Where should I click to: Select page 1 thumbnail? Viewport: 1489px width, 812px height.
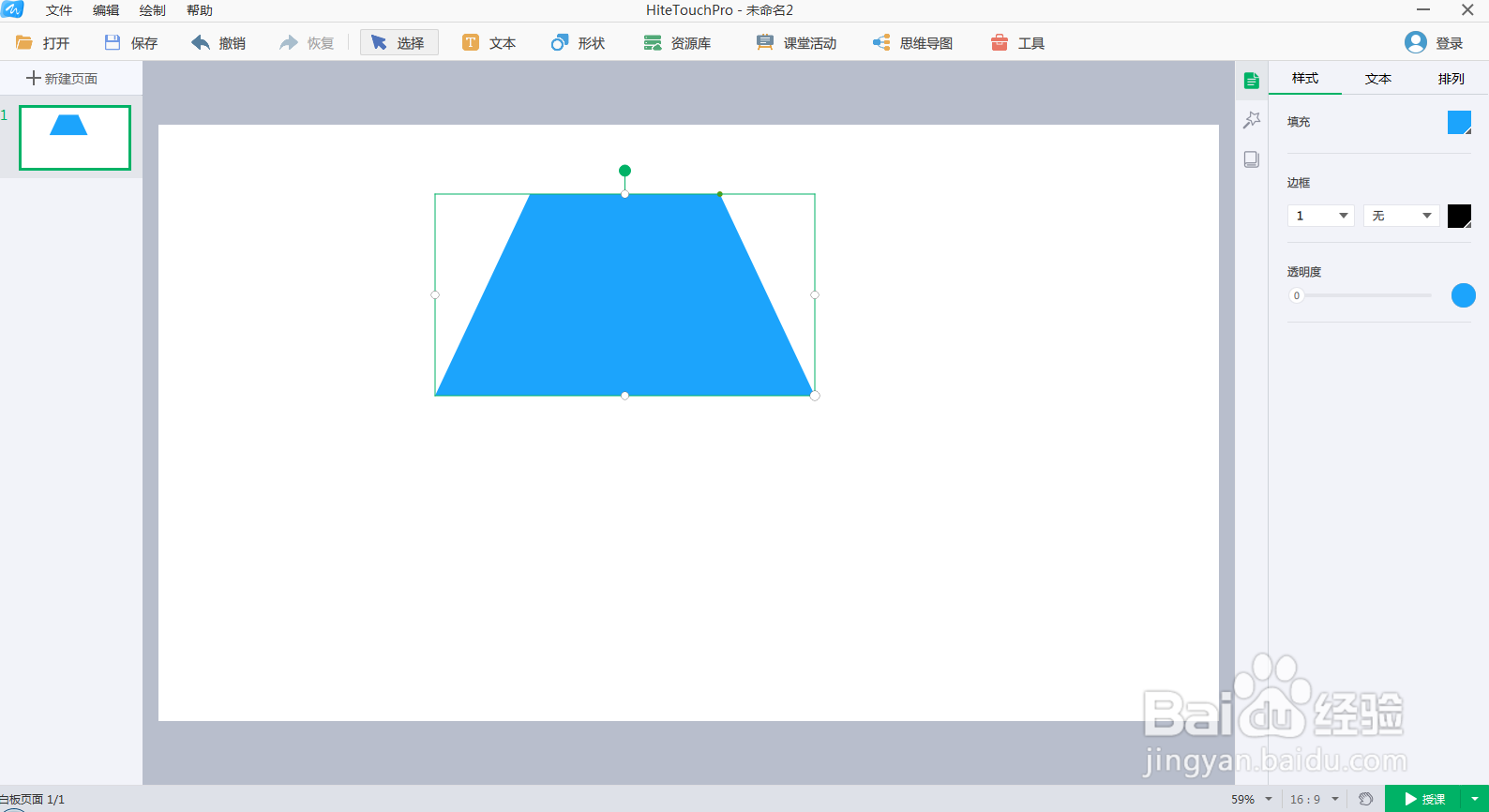coord(75,138)
